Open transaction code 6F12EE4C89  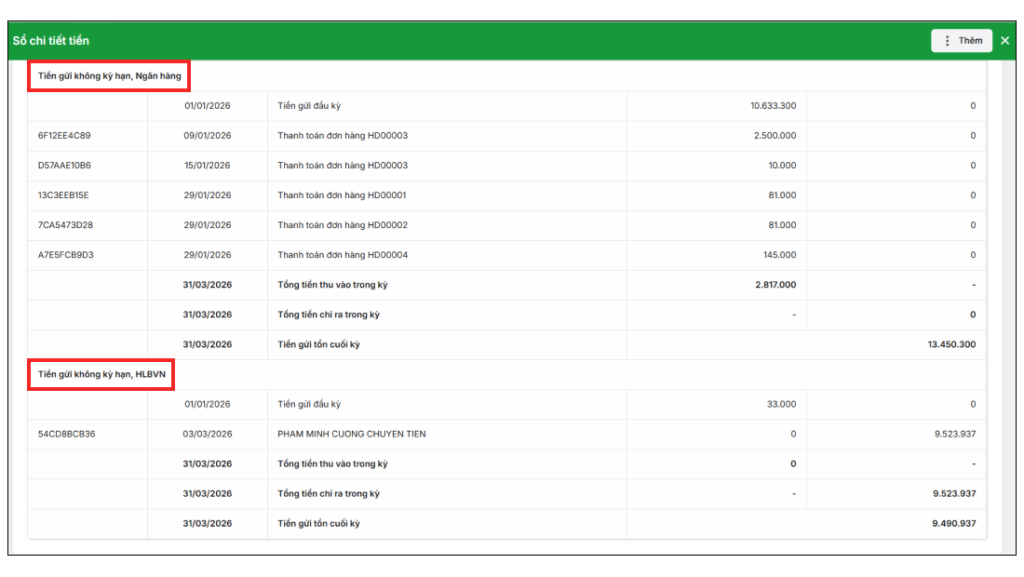pyautogui.click(x=64, y=136)
